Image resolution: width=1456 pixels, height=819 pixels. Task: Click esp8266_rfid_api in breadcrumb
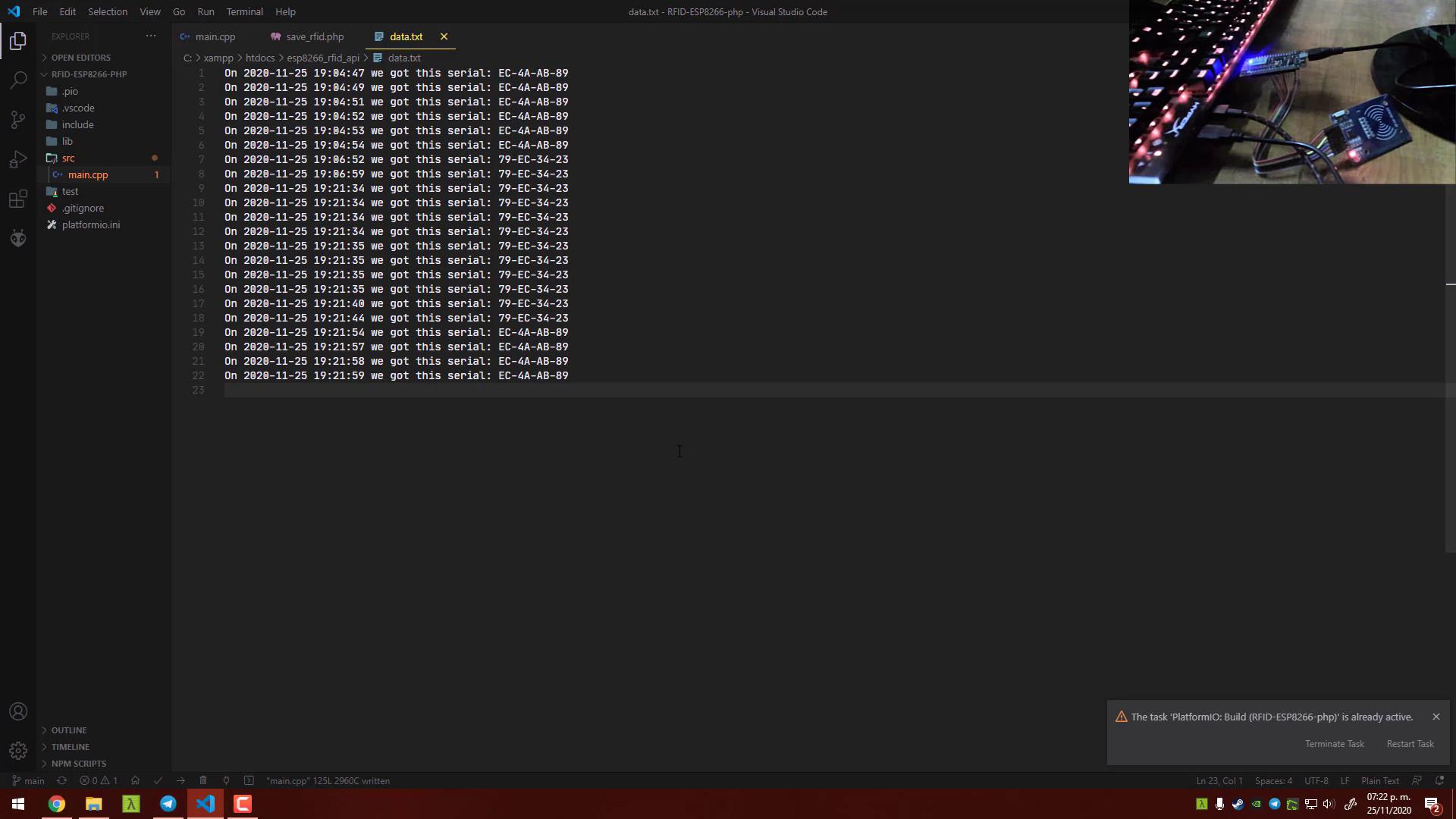pyautogui.click(x=323, y=58)
